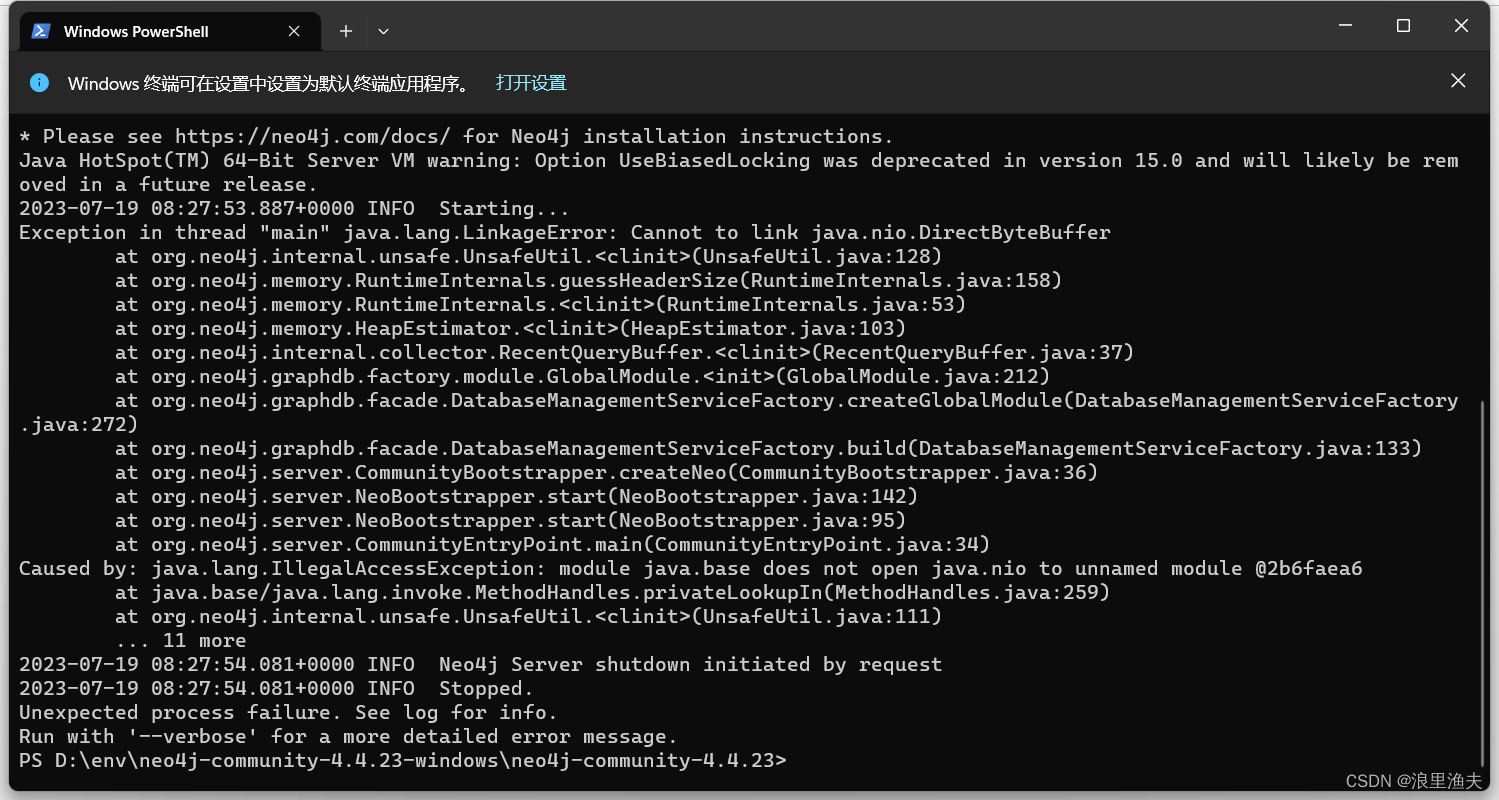The height and width of the screenshot is (800, 1499).
Task: Click 'Unexpected process failure. See log for info.'
Action: pyautogui.click(x=289, y=712)
